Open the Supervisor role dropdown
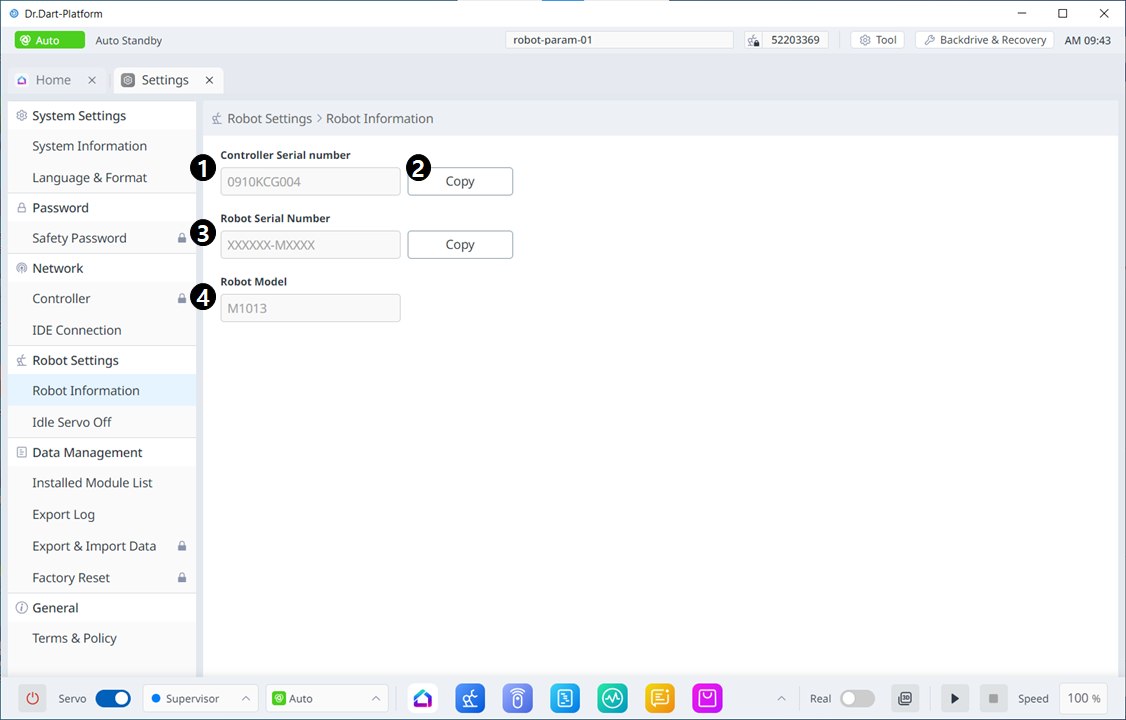The width and height of the screenshot is (1126, 720). point(200,698)
